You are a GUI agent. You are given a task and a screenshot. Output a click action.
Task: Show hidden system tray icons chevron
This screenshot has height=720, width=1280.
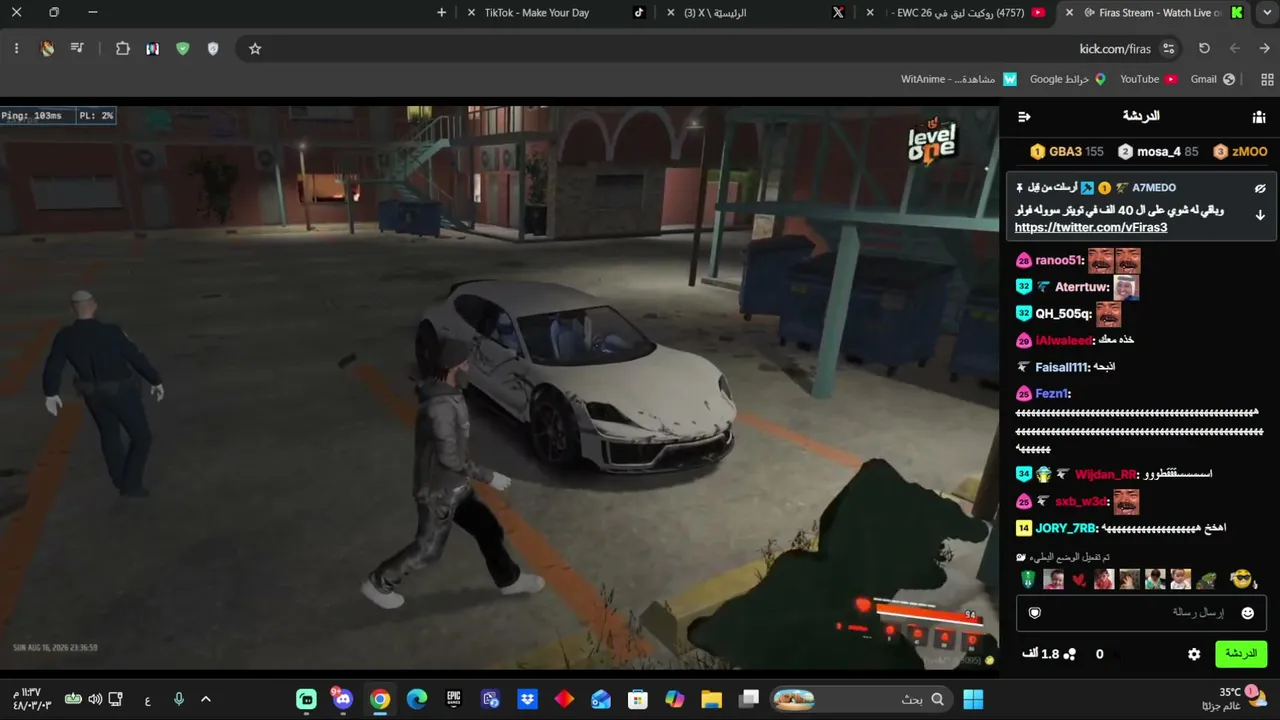coord(206,699)
